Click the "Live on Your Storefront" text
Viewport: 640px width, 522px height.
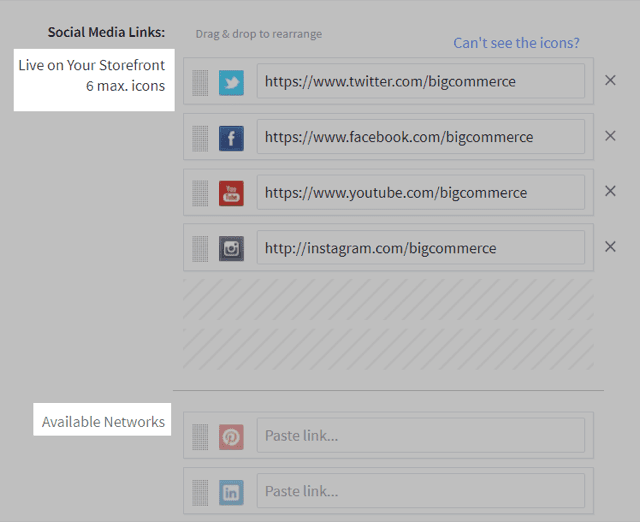[92, 65]
